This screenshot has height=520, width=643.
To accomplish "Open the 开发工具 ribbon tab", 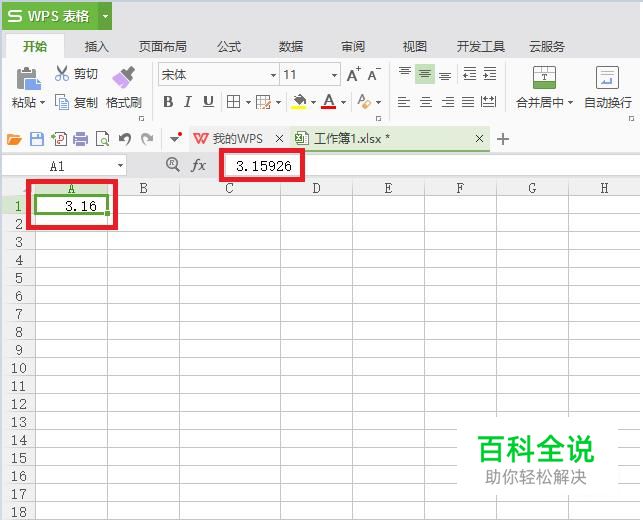I will (x=481, y=46).
